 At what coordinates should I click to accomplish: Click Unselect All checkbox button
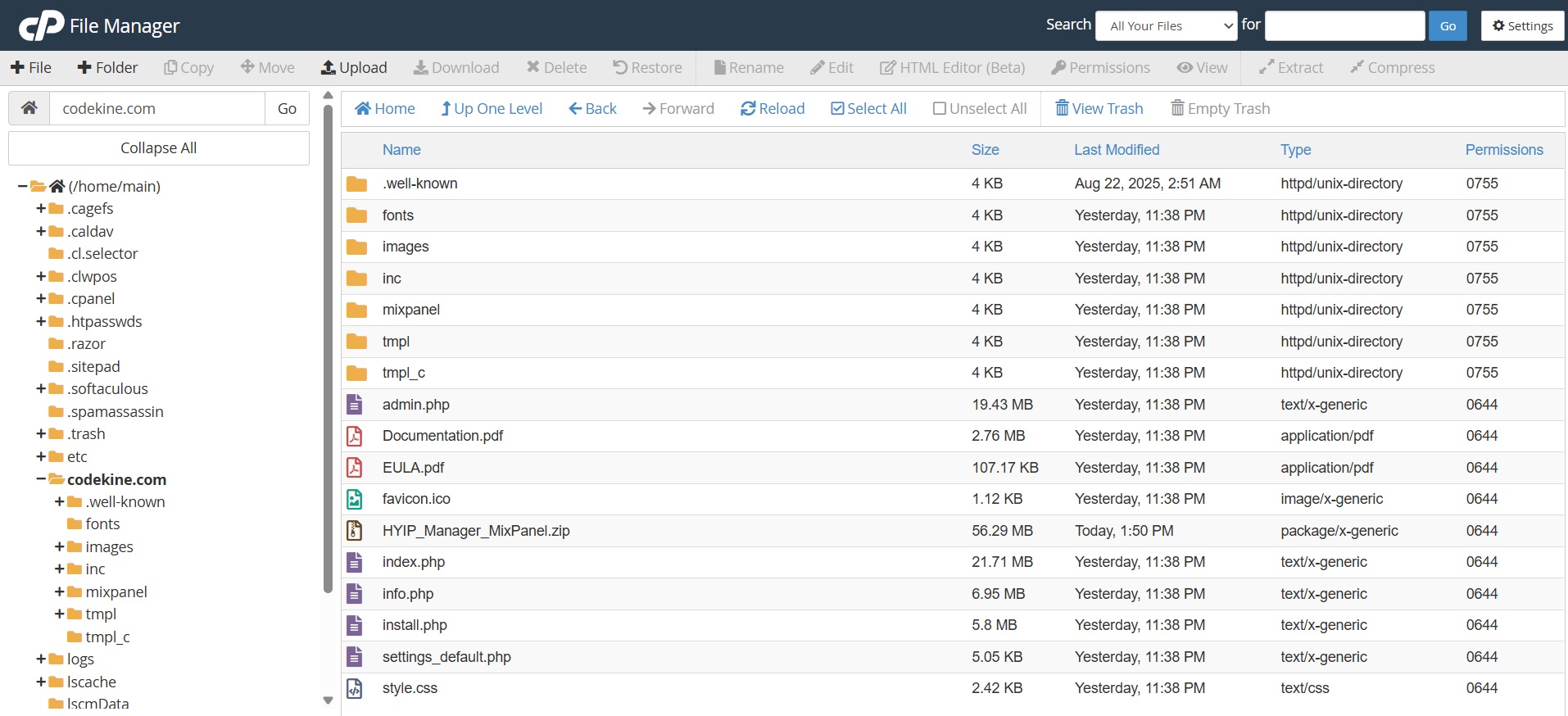click(980, 108)
